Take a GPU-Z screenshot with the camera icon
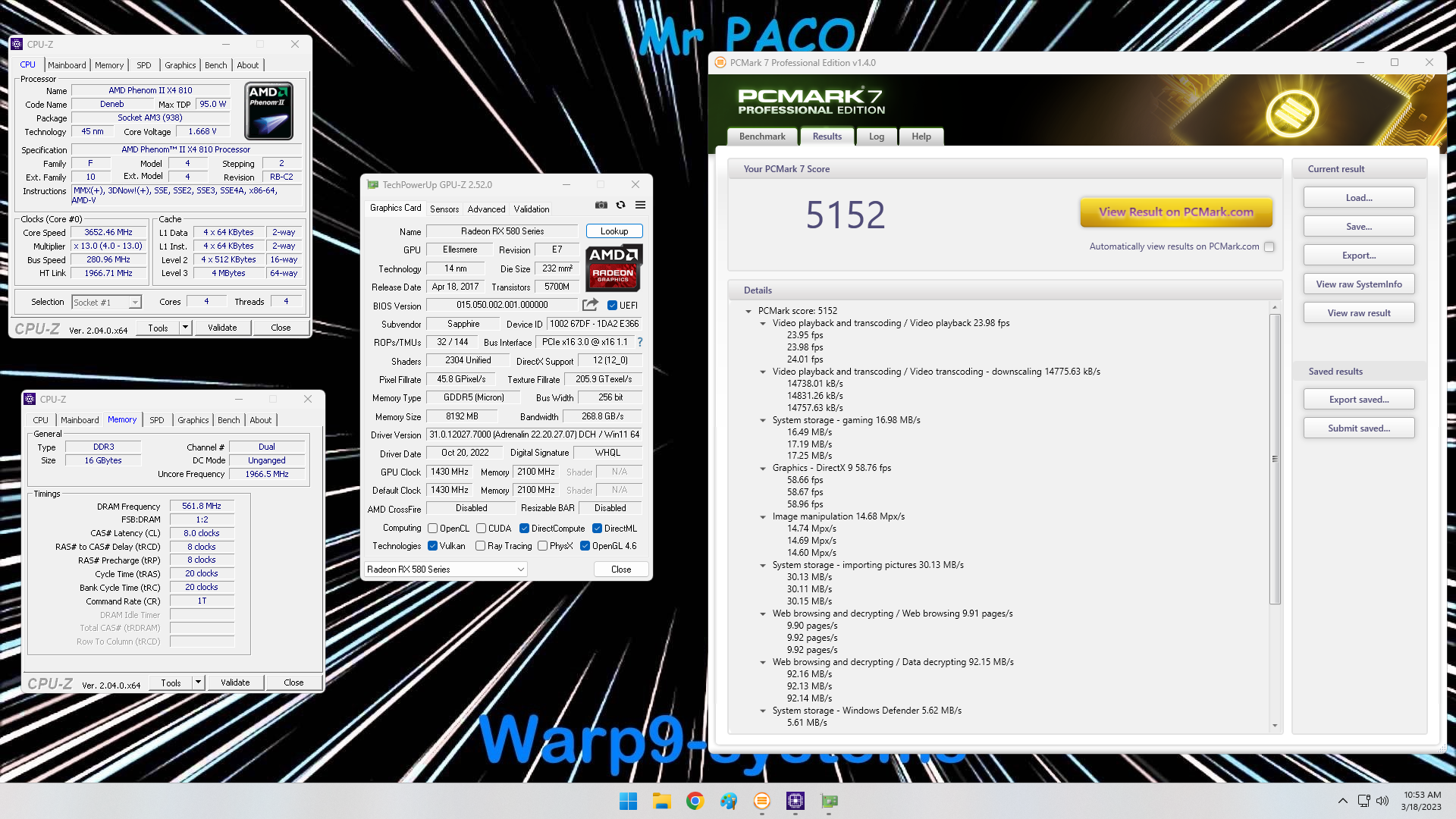 pos(601,205)
